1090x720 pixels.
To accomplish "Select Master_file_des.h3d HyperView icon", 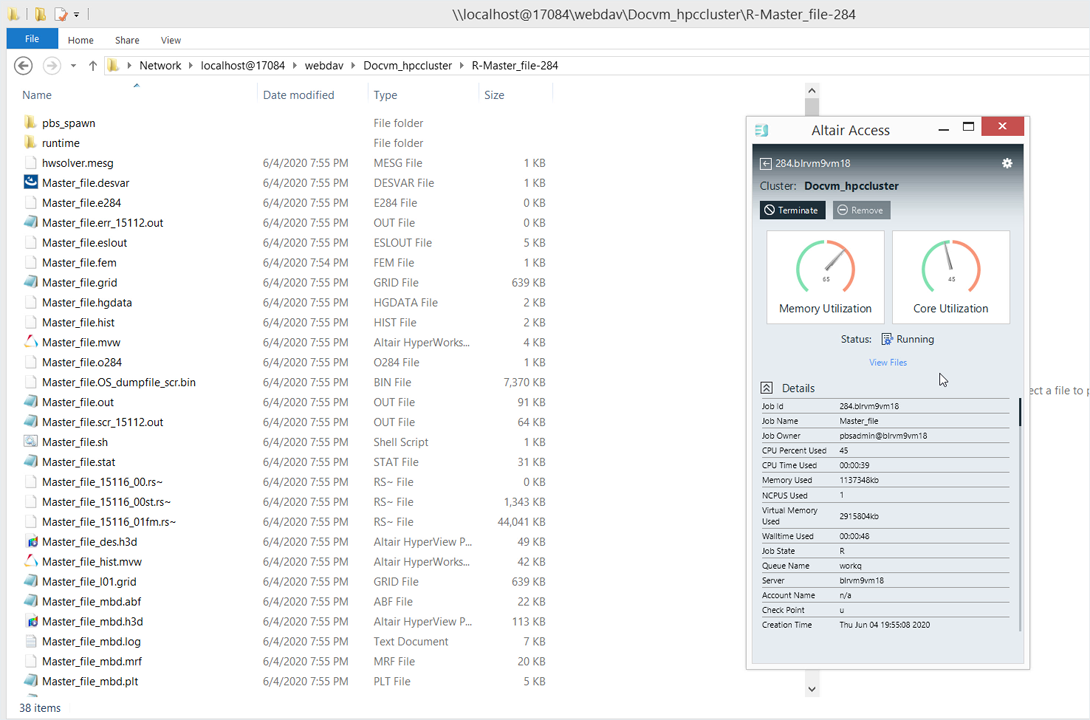I will point(31,541).
